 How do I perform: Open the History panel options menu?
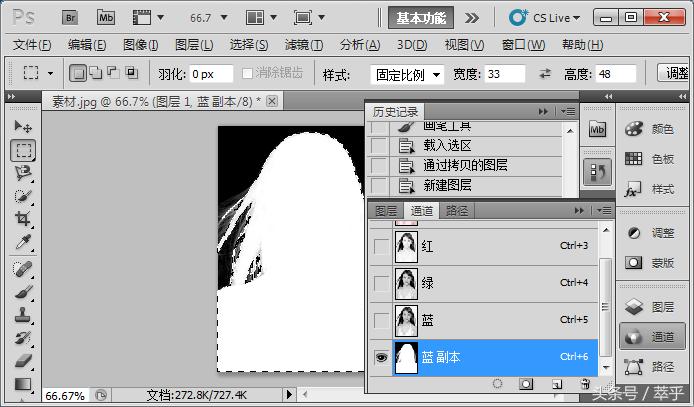567,111
